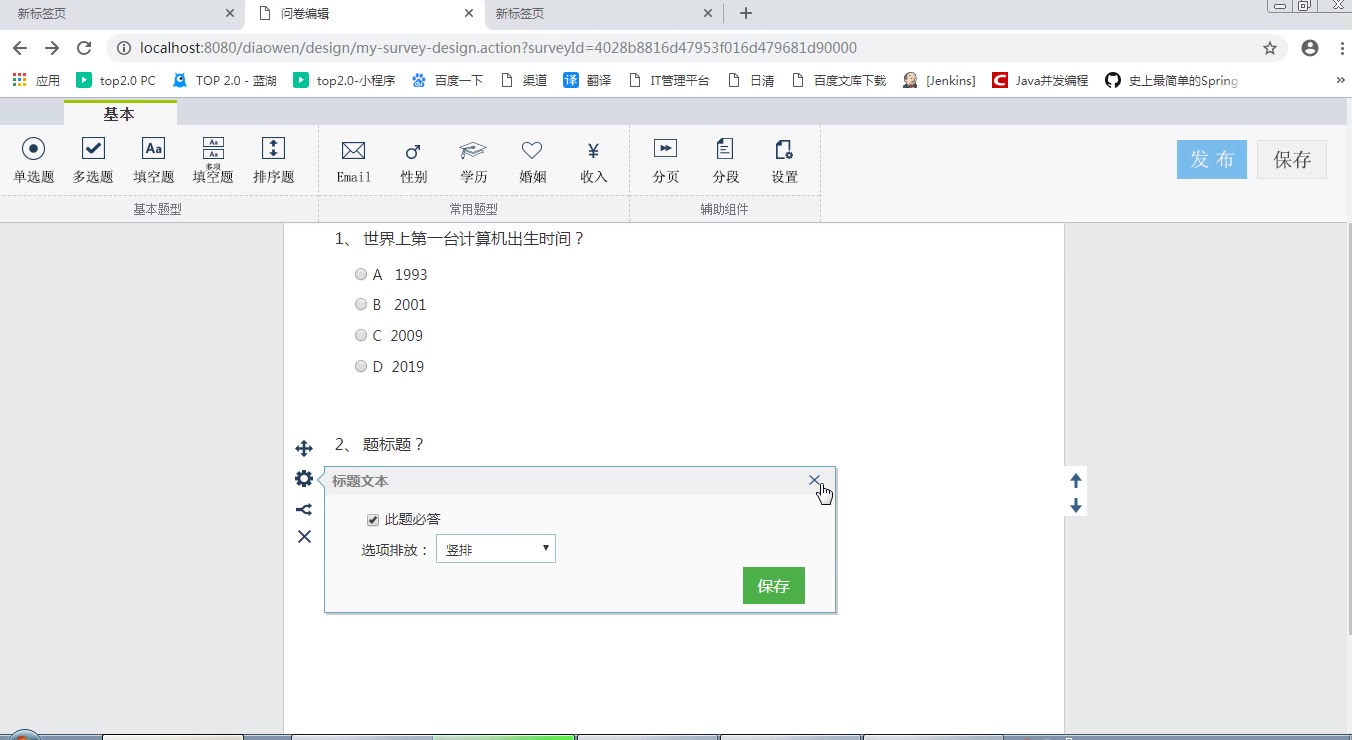Click the move handle beside question 2
This screenshot has width=1352, height=740.
tap(304, 448)
